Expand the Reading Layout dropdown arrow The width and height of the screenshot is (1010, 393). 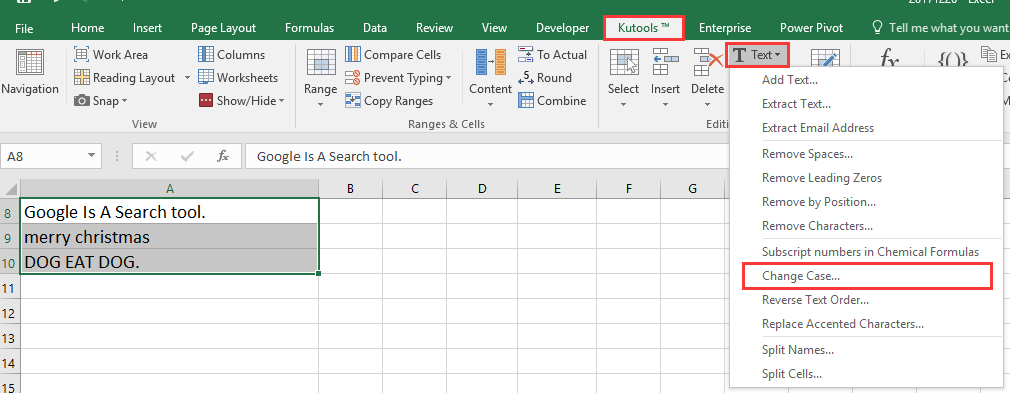tap(187, 78)
